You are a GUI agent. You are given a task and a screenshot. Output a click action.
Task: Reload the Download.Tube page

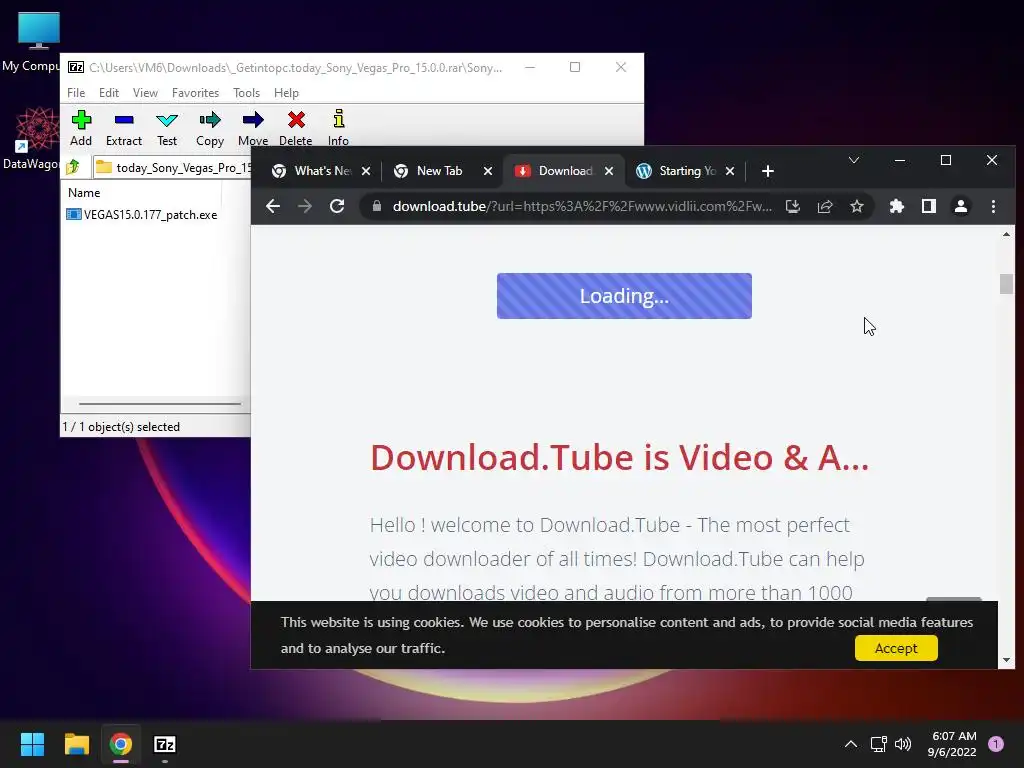coord(337,206)
